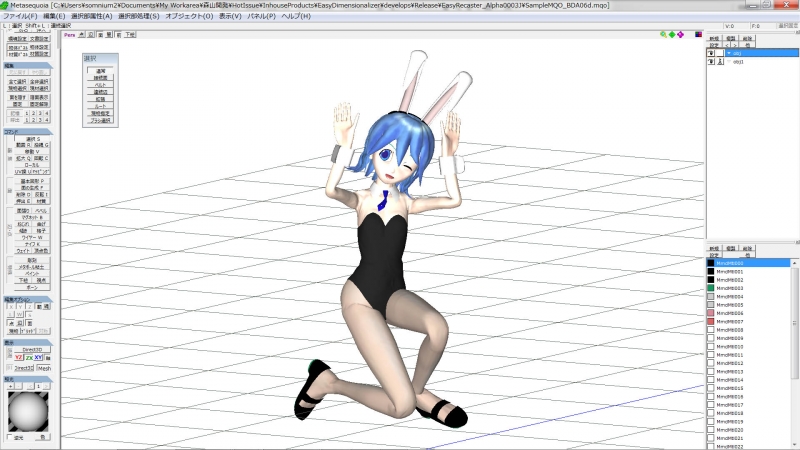800x450 pixels.
Task: Toggle visibility eye of obj1
Action: (x=711, y=62)
